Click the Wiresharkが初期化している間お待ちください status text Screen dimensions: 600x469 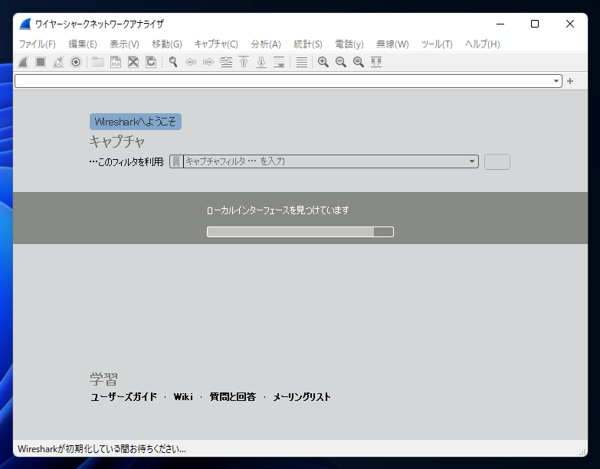102,449
